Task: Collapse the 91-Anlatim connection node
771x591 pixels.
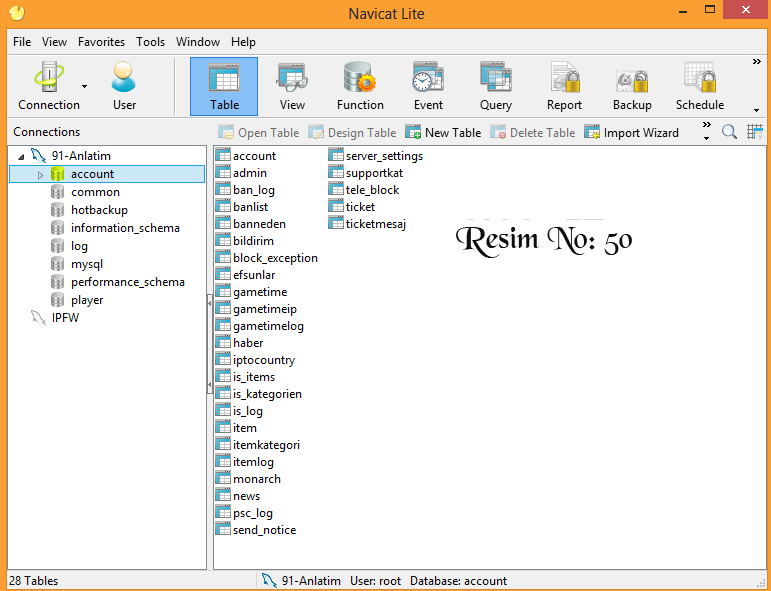Action: click(21, 156)
